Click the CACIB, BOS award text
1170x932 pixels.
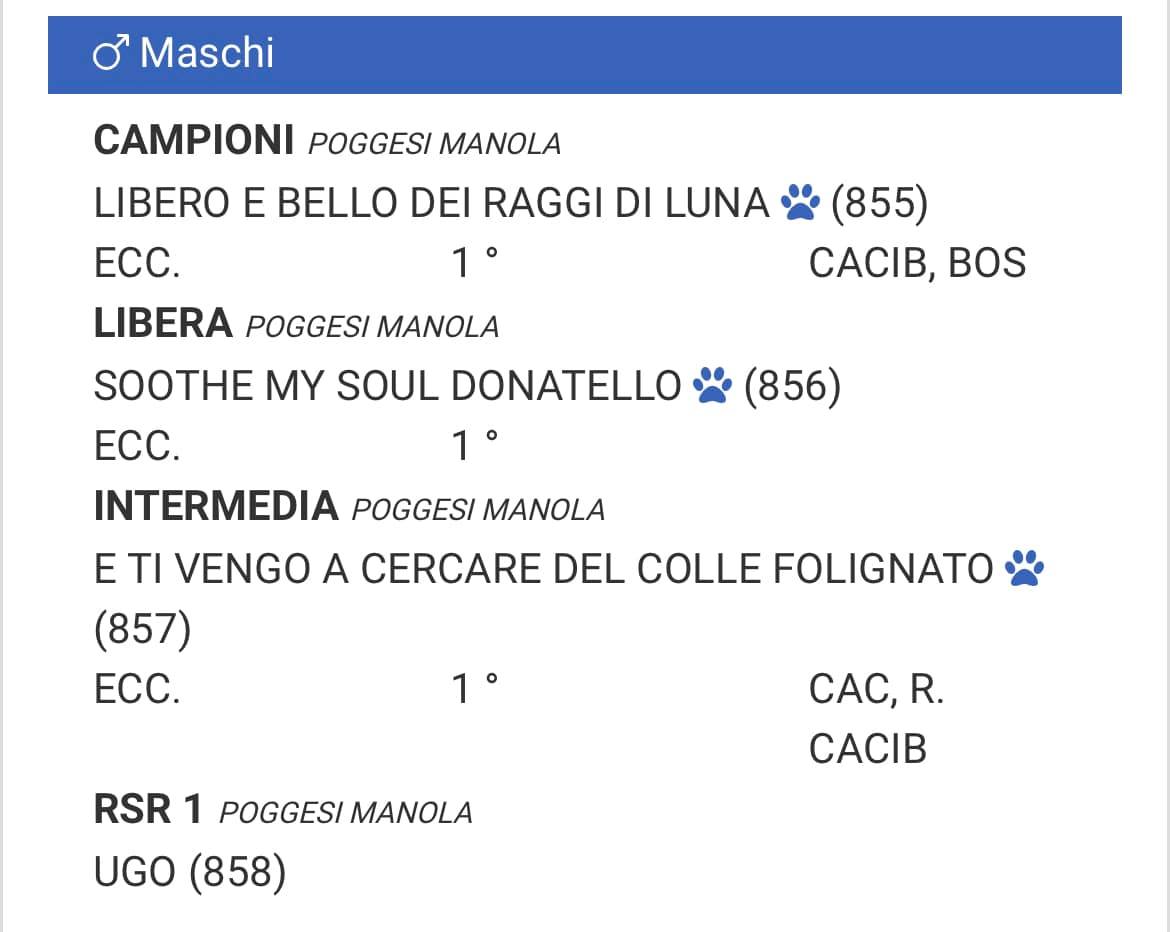click(918, 263)
